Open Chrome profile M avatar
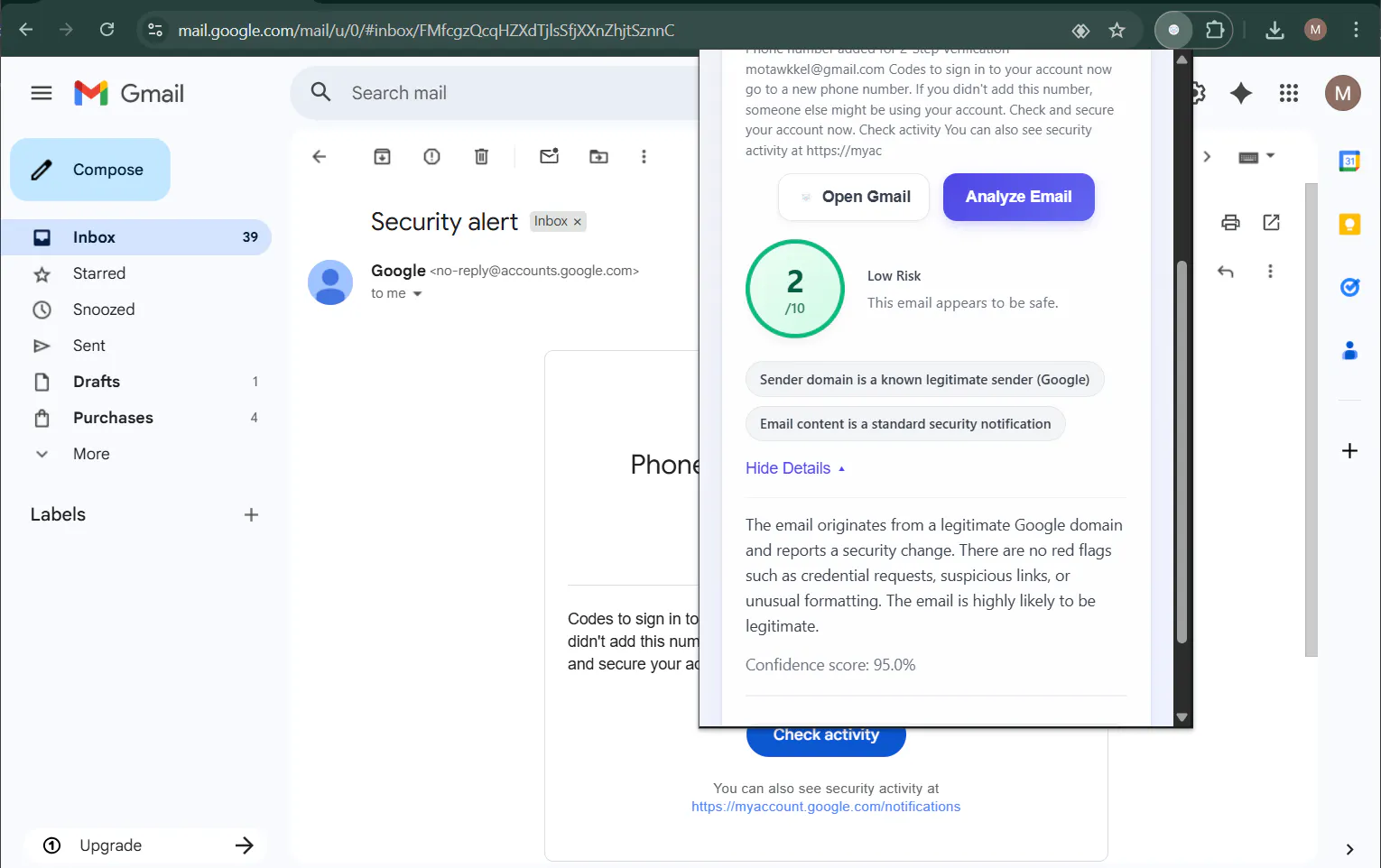This screenshot has width=1381, height=868. 1315,30
